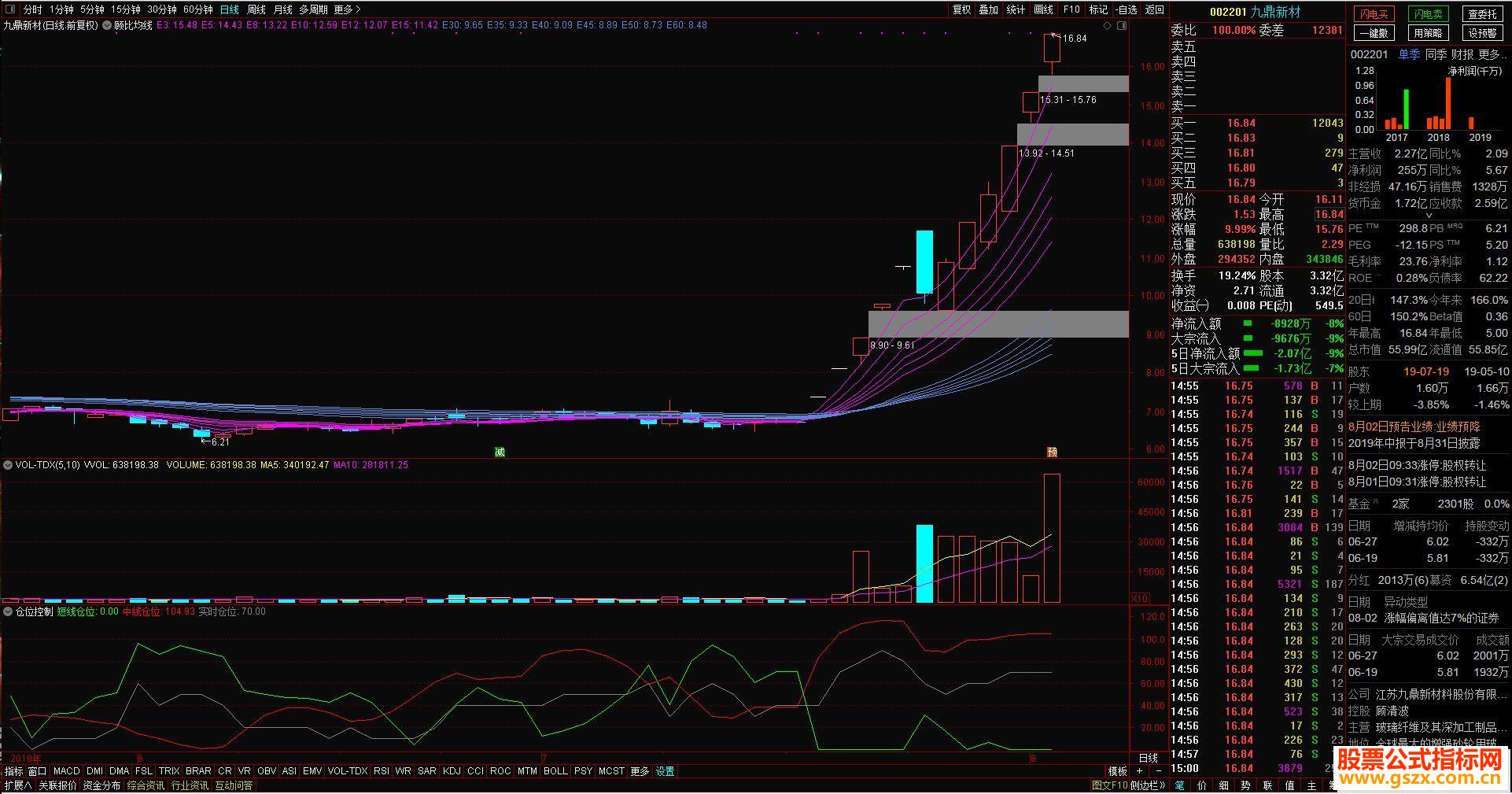The width and height of the screenshot is (1512, 794).
Task: Select the 财报 financial report tab
Action: [1462, 54]
